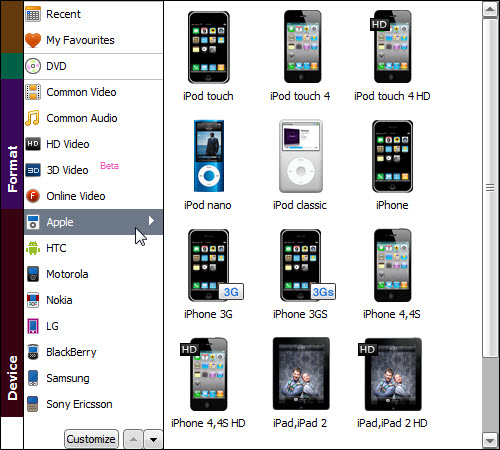Click the Sony Ericsson label
The image size is (500, 450).
coord(79,404)
